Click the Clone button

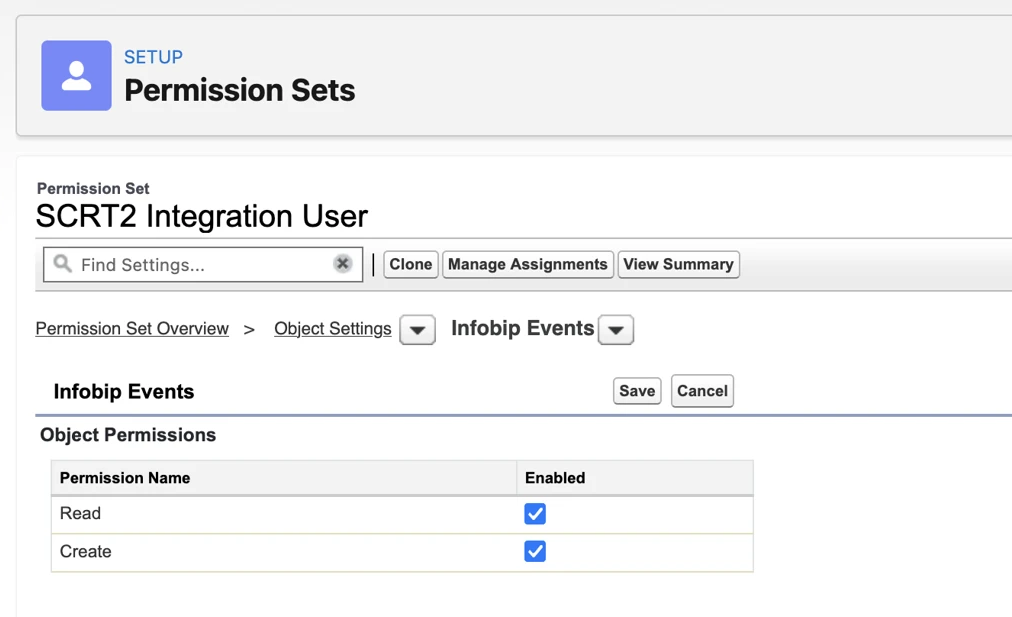click(410, 265)
